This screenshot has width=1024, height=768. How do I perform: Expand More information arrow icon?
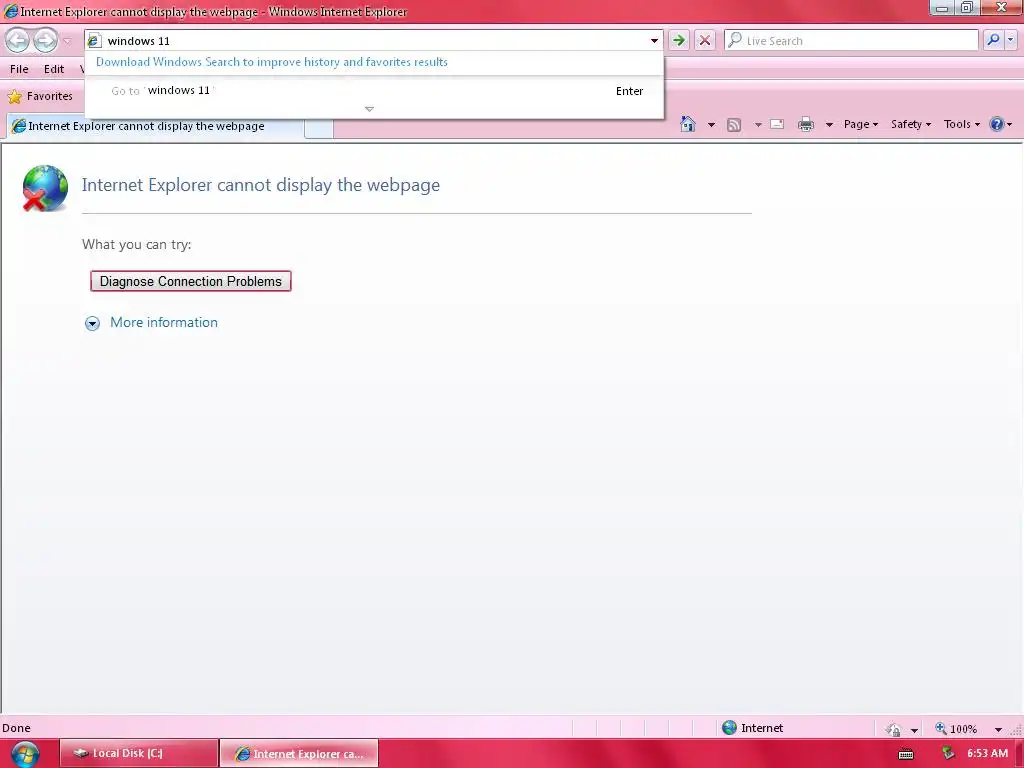point(92,323)
